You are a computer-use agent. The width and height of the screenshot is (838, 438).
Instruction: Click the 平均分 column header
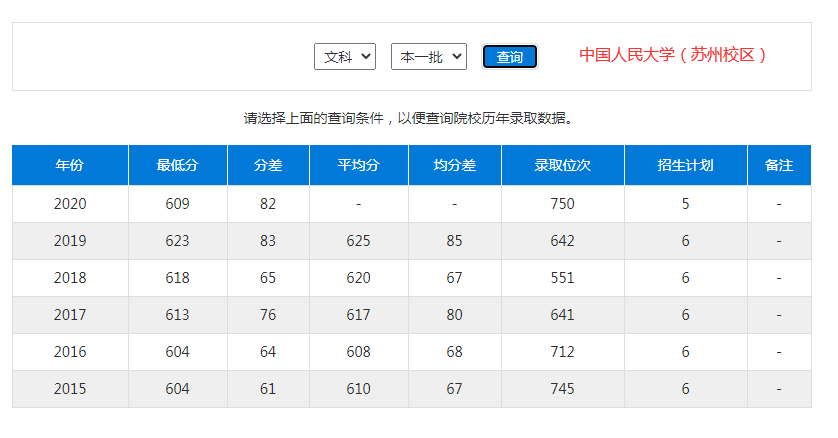359,165
